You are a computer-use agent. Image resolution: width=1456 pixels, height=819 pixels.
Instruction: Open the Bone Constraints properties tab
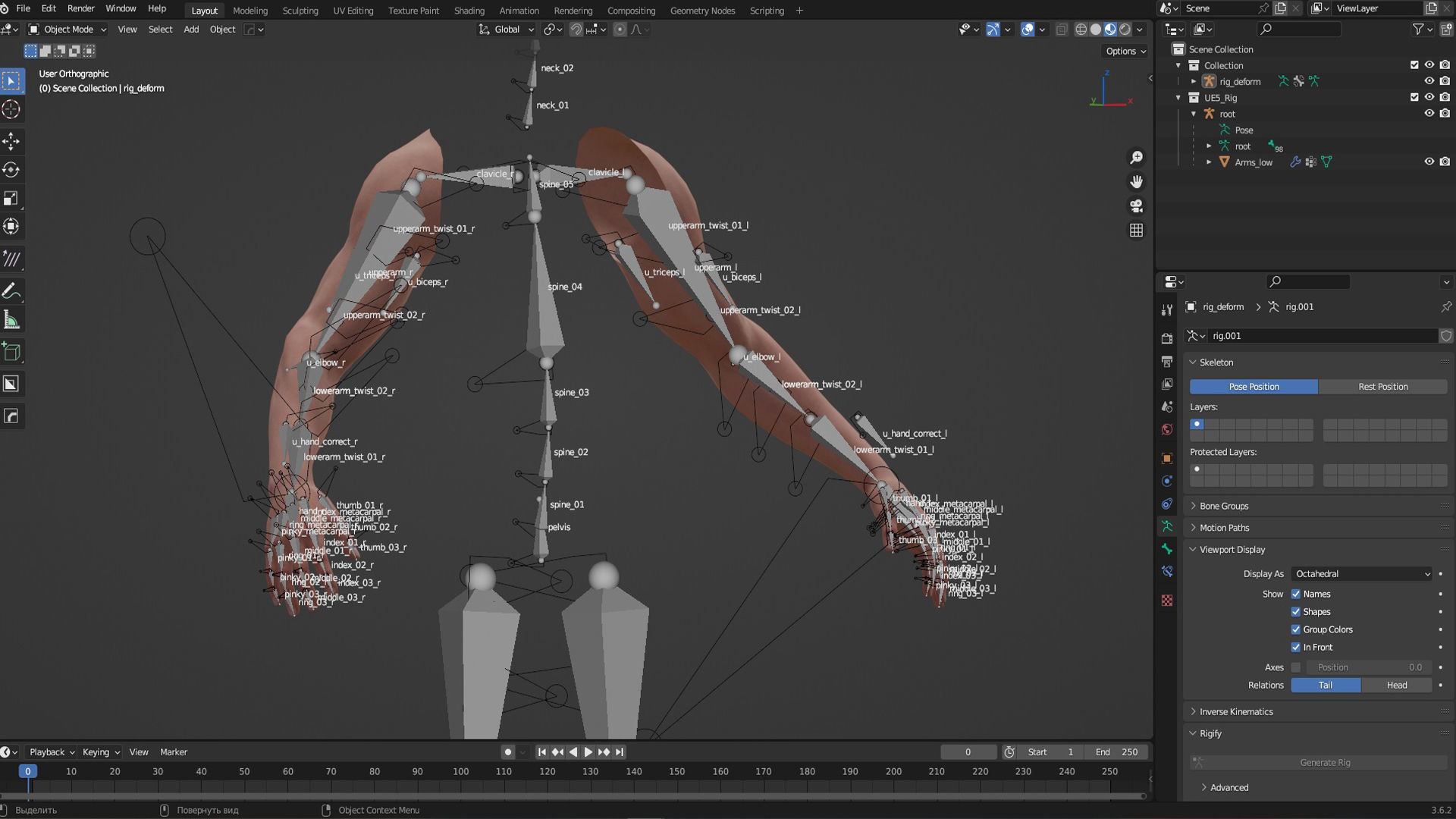point(1167,572)
